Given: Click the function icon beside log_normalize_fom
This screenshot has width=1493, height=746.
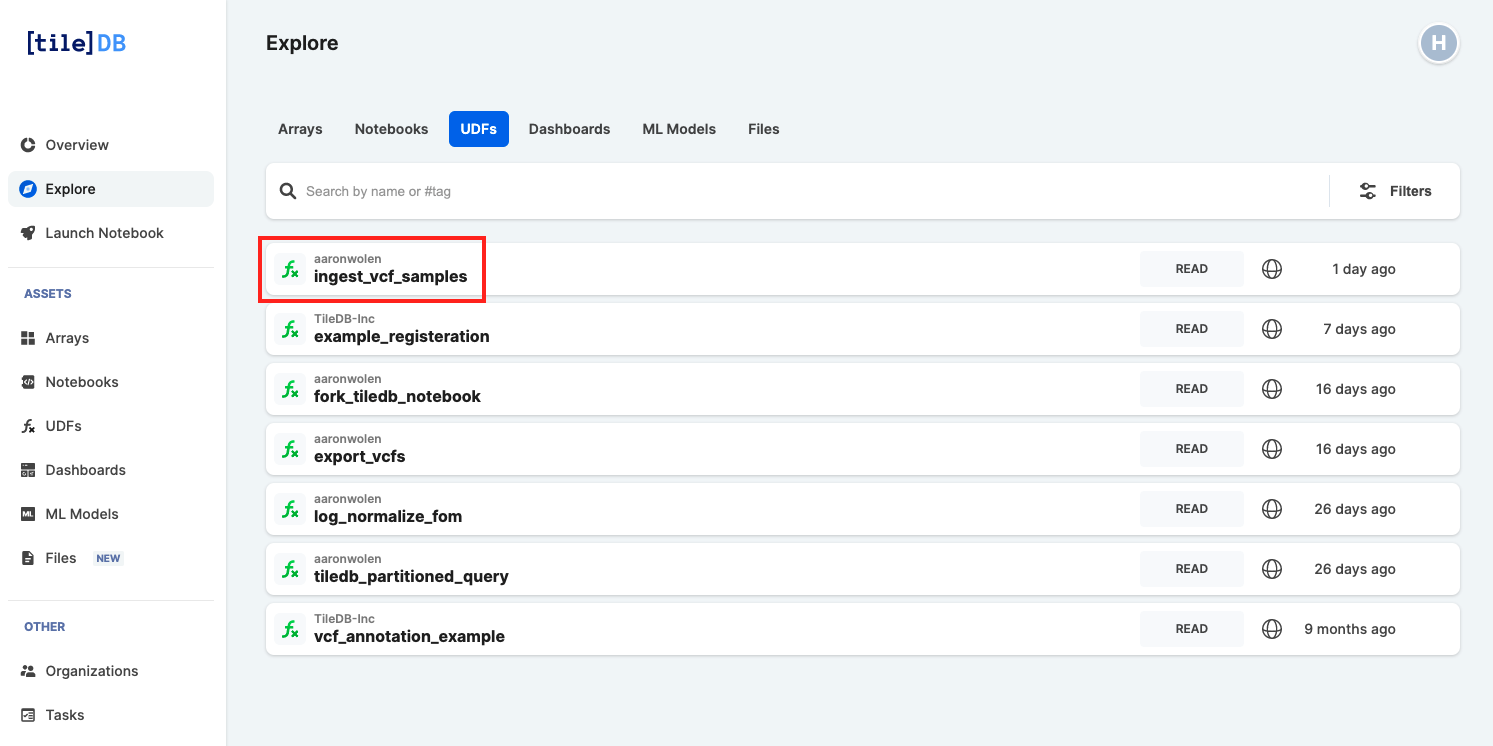Looking at the screenshot, I should pyautogui.click(x=290, y=509).
